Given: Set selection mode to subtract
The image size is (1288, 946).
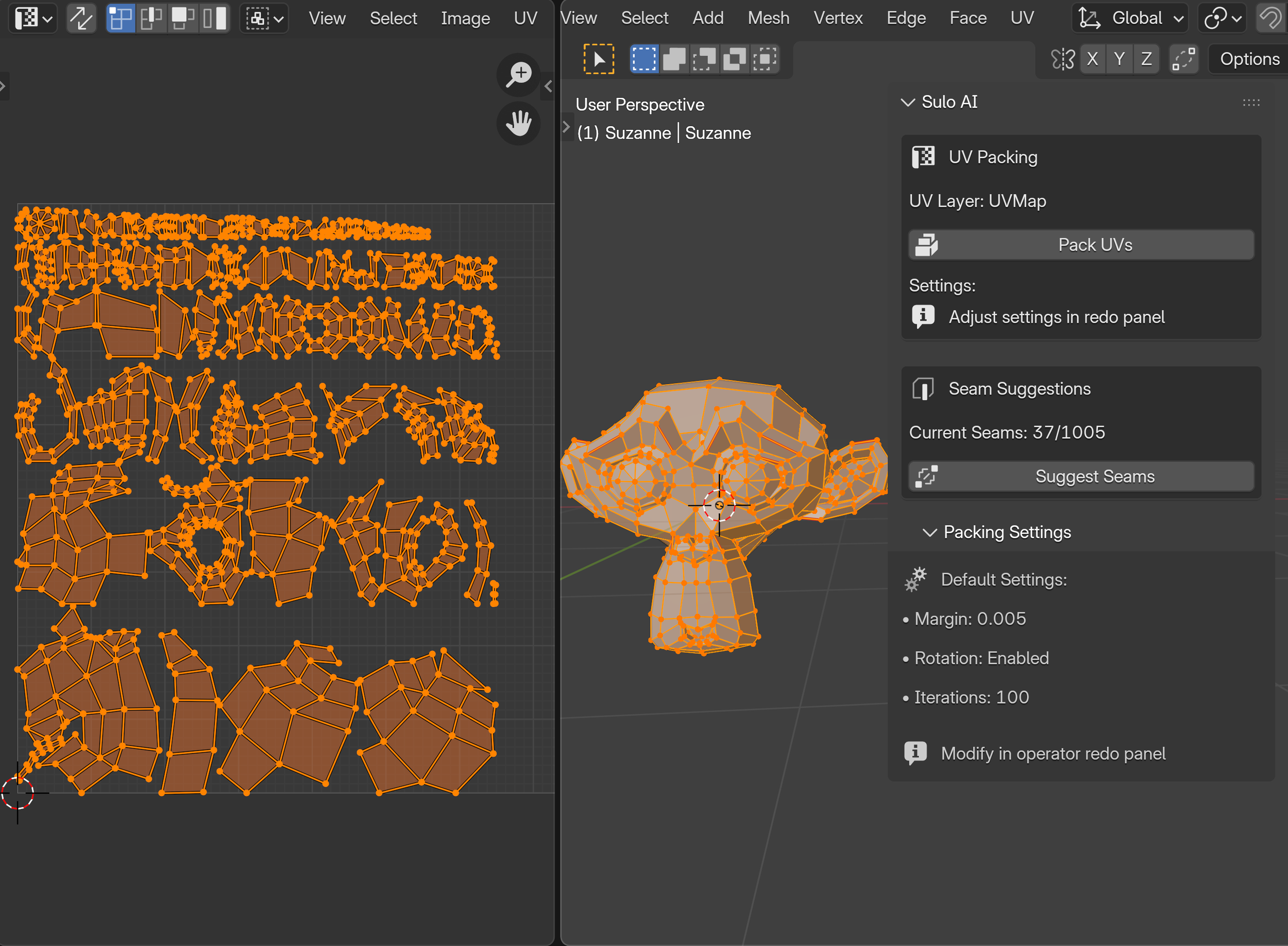Looking at the screenshot, I should click(x=704, y=59).
